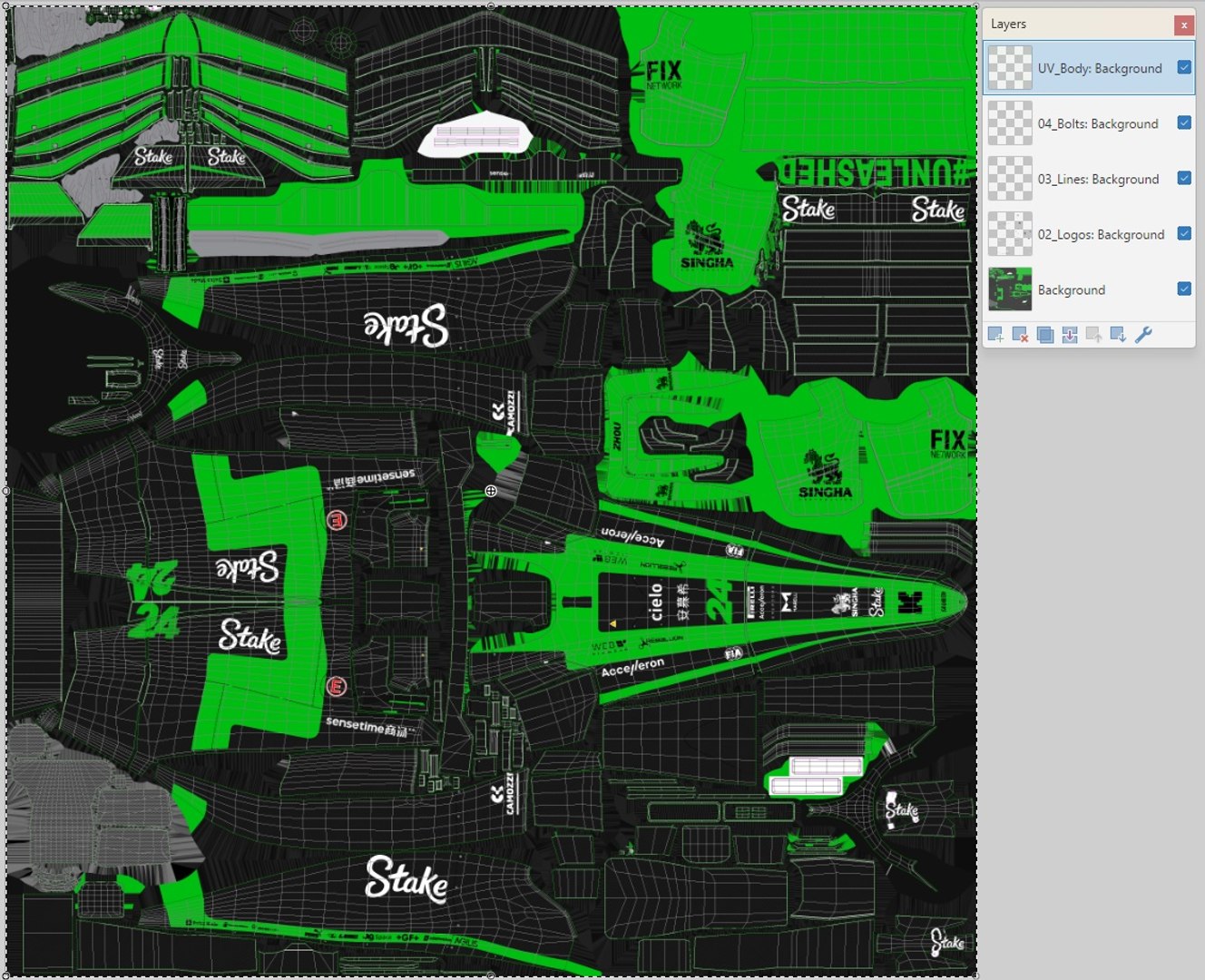Screen dimensions: 1205x980
Task: Move the layer up
Action: [1094, 335]
